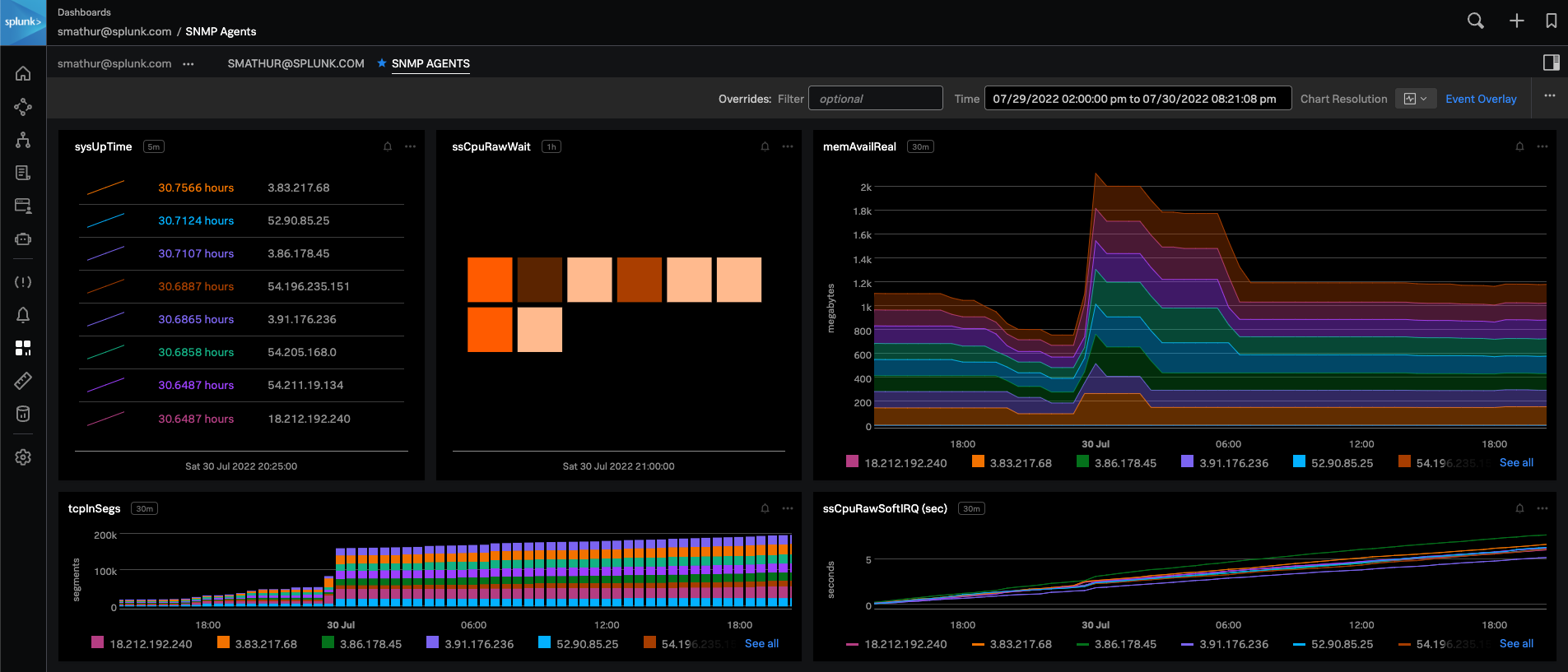The width and height of the screenshot is (1568, 672).
Task: Click See all in memAvailReal legend
Action: point(1515,463)
